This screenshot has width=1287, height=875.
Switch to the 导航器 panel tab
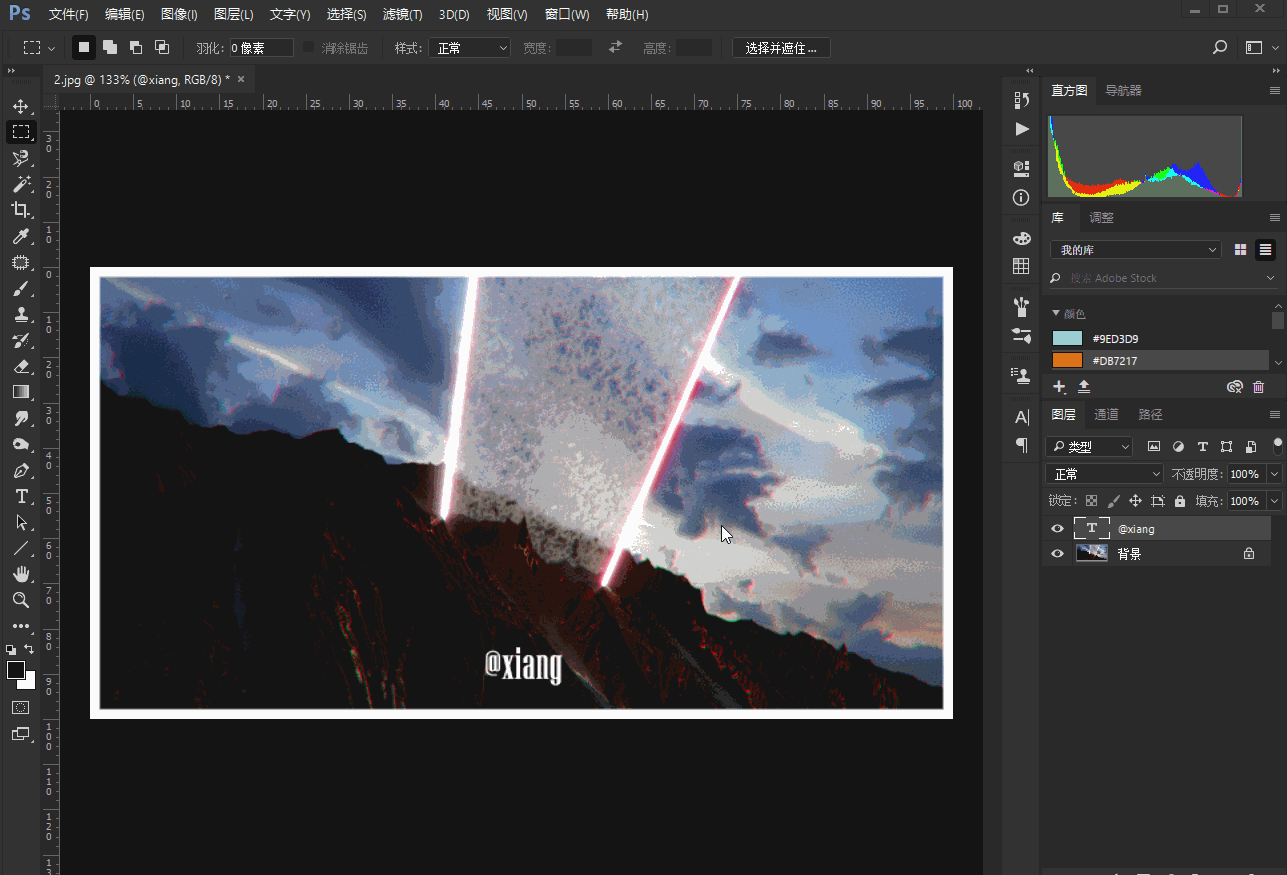click(1123, 90)
